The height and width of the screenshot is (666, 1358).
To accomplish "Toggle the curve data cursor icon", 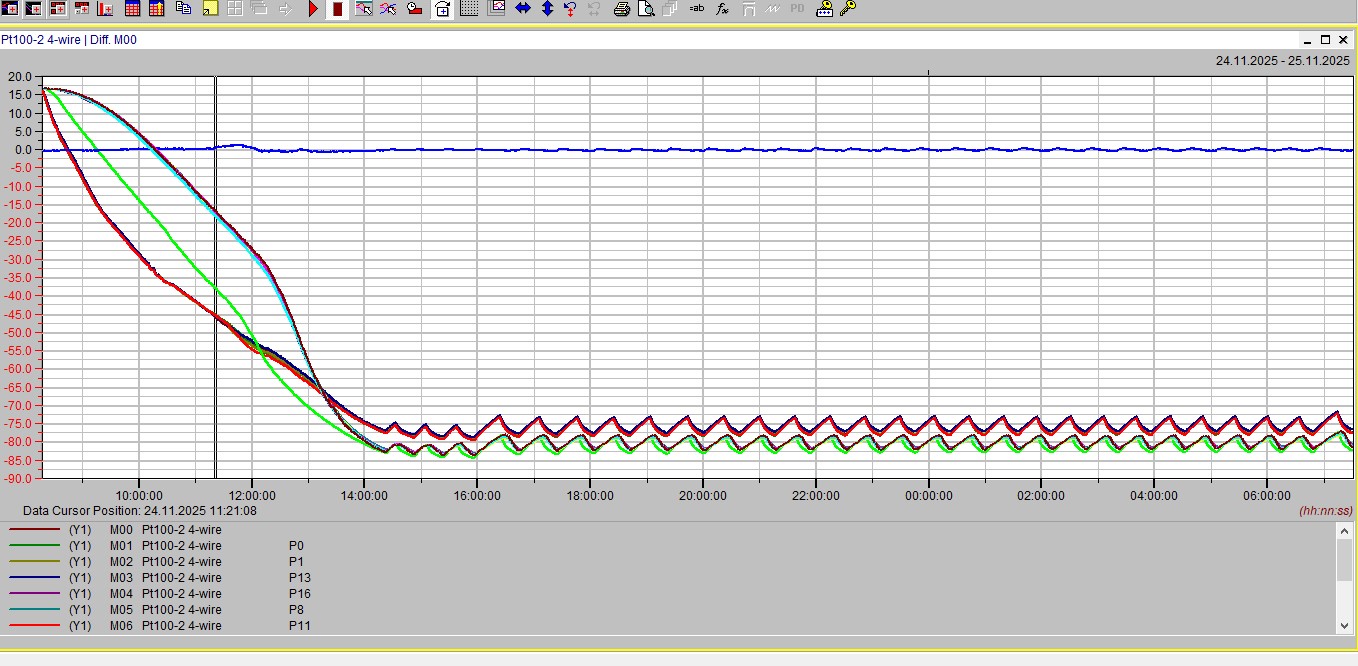I will coord(364,9).
